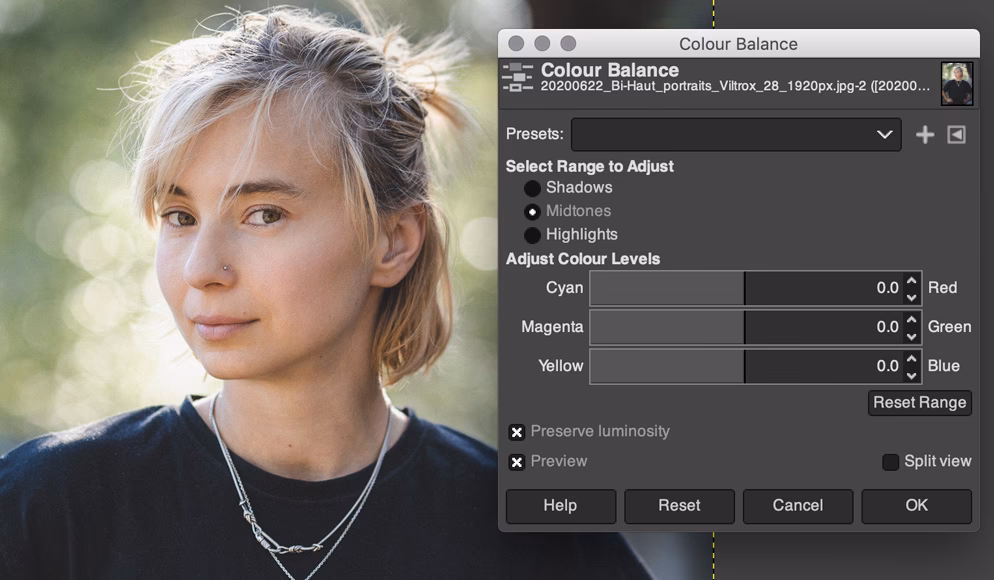Toggle Preserve luminosity checkbox
Screen dimensions: 994x580
coord(517,432)
